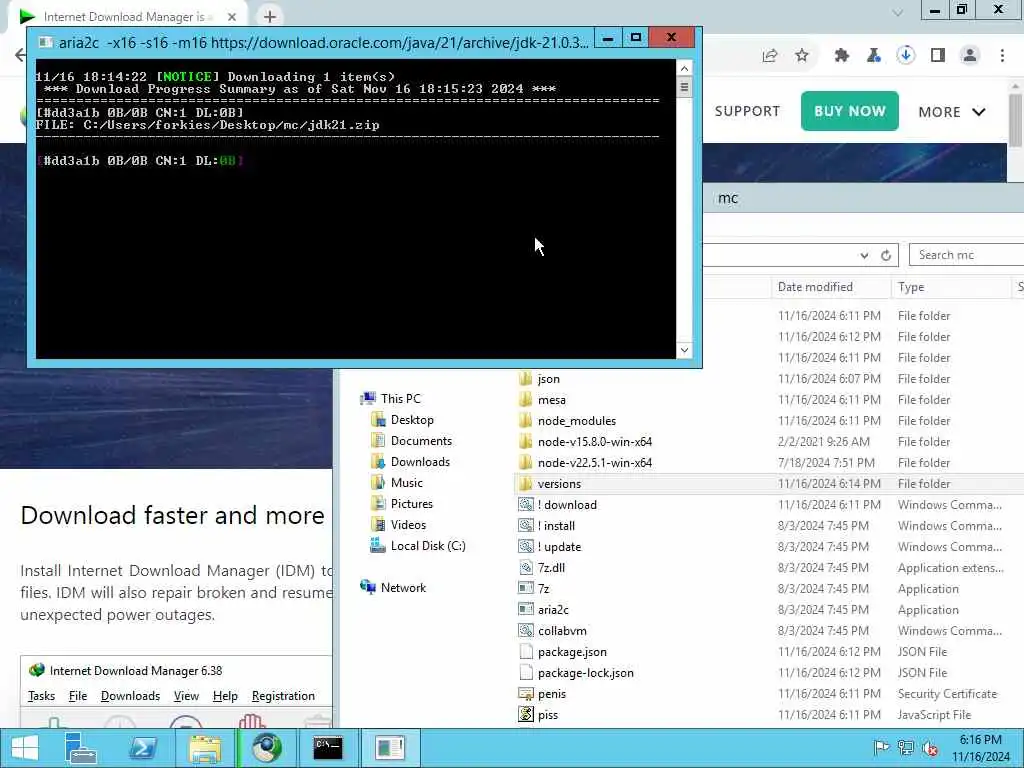Open View menu in IDM image
The width and height of the screenshot is (1024, 768).
coord(186,696)
